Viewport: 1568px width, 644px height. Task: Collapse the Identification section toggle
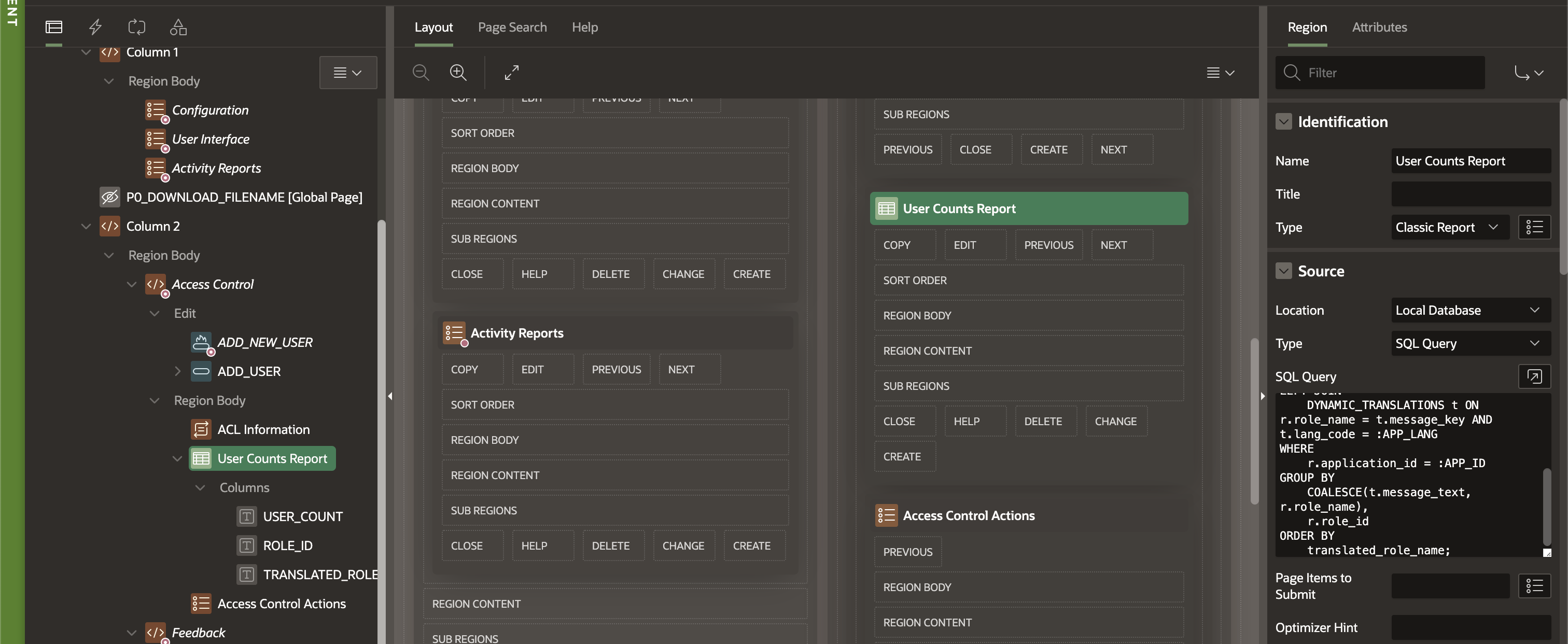(1283, 122)
